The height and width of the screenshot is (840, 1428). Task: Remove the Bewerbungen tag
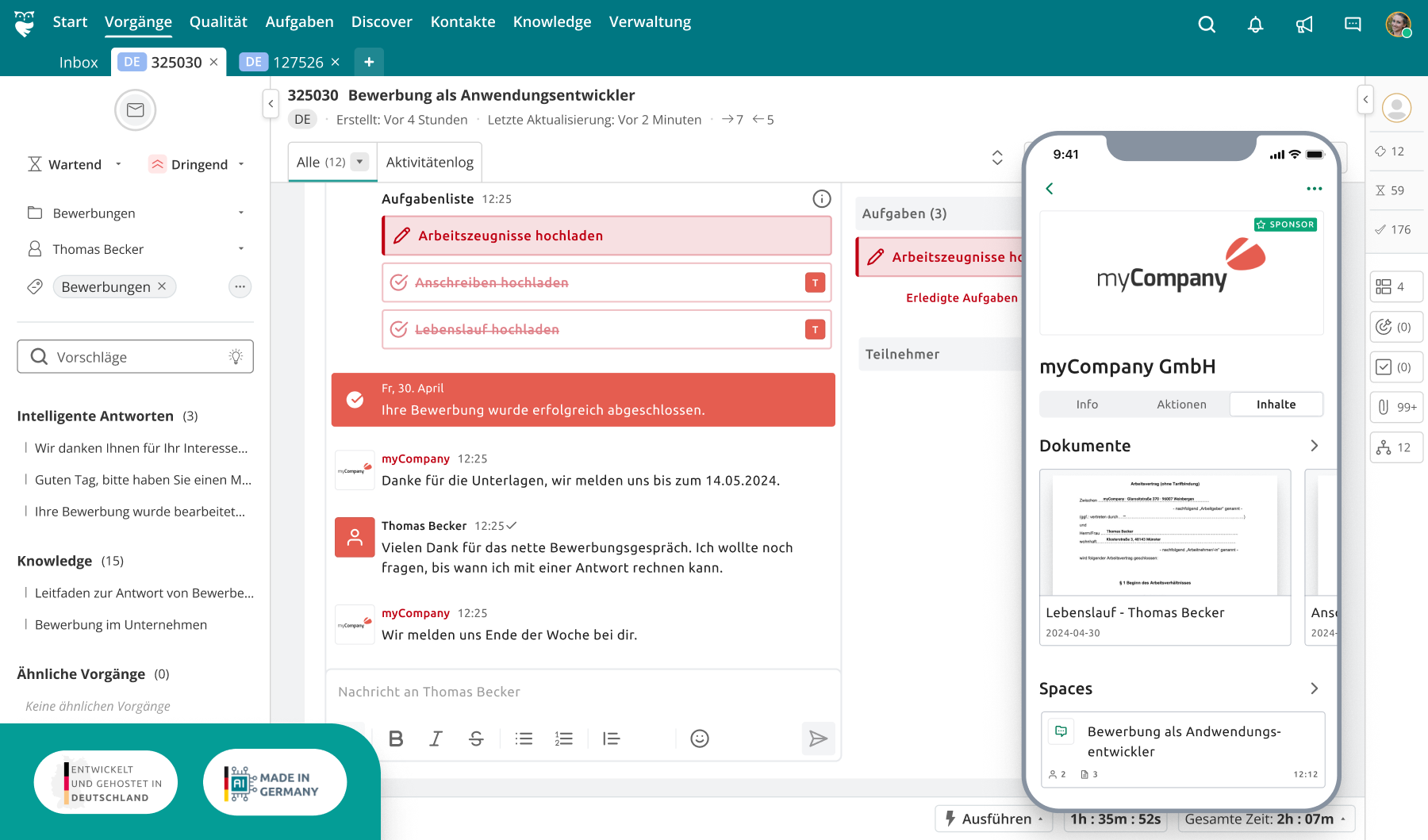click(x=162, y=286)
